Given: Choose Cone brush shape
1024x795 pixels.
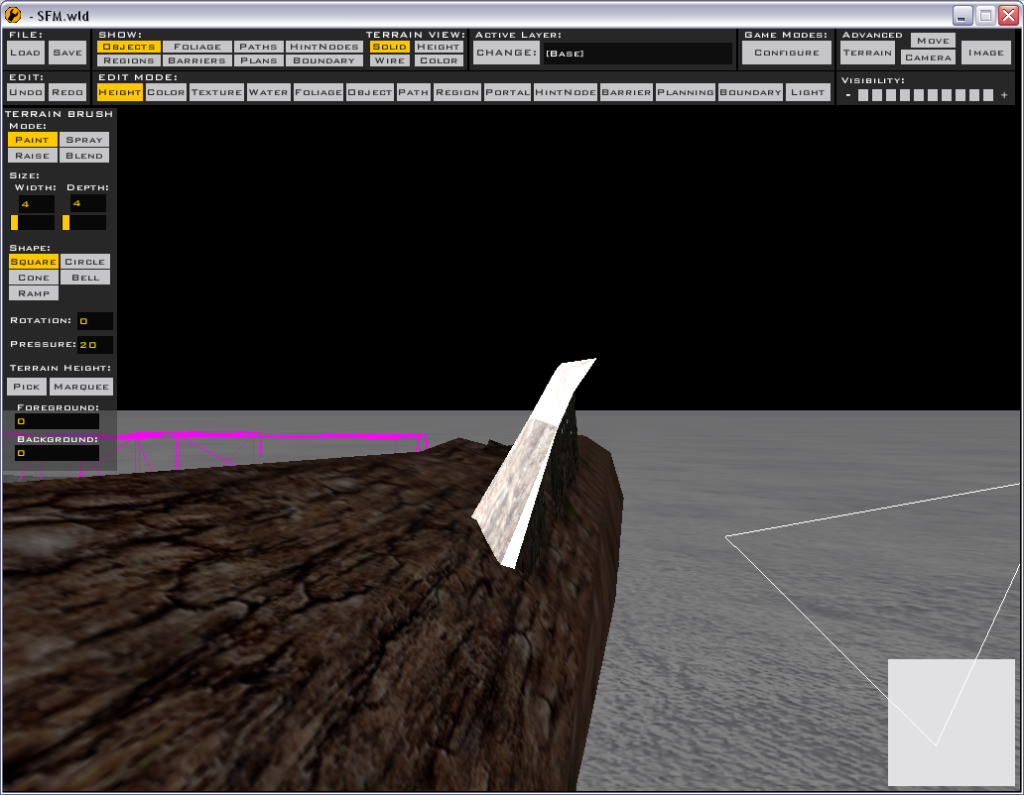Looking at the screenshot, I should 33,278.
